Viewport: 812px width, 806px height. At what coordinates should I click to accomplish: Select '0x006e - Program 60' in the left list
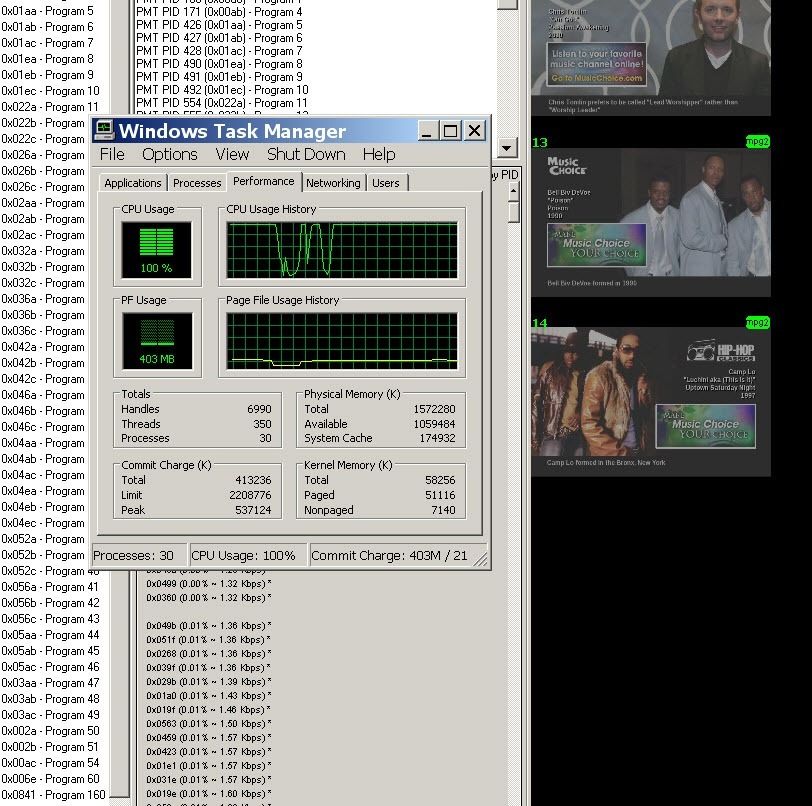tap(50, 779)
